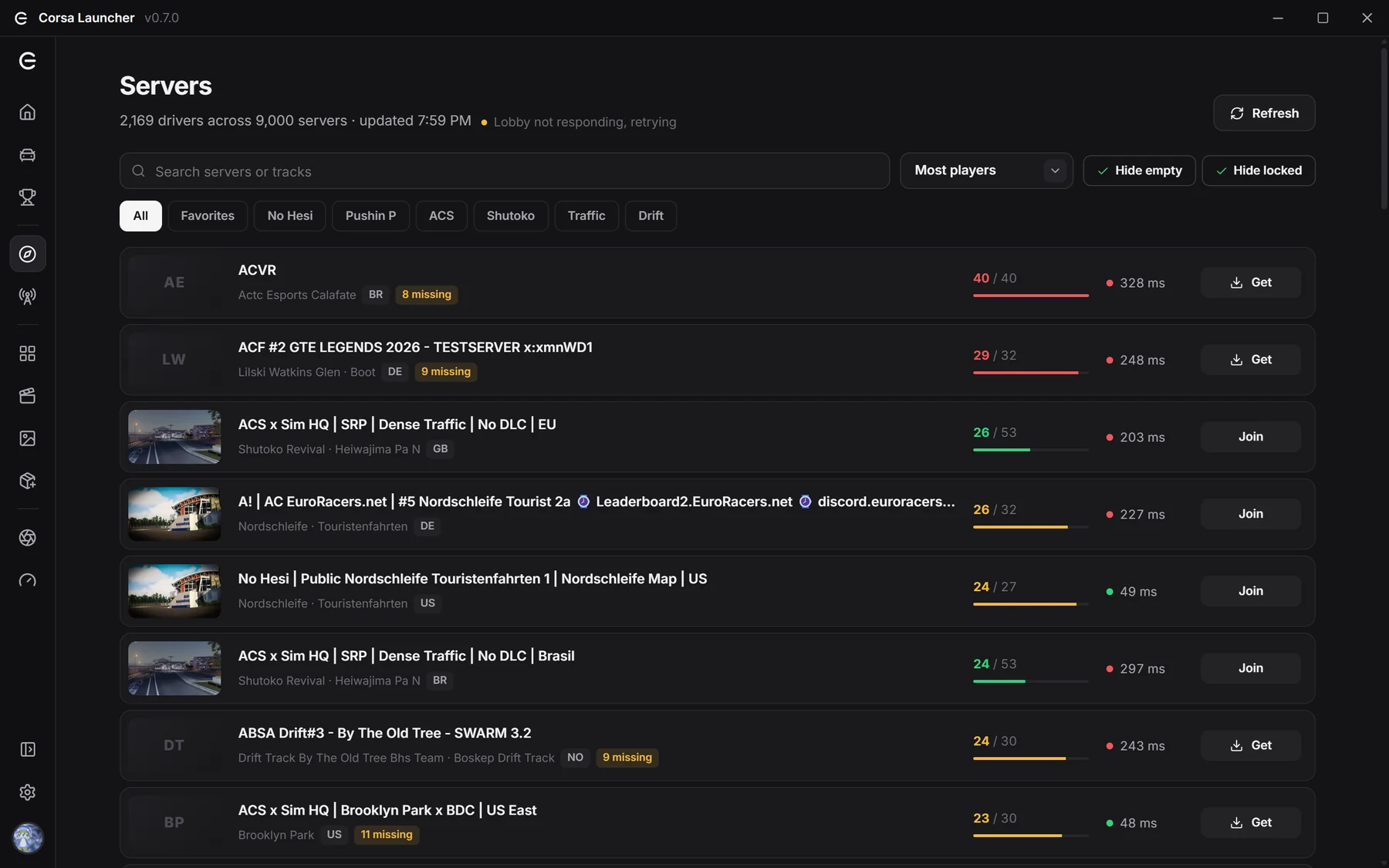This screenshot has width=1389, height=868.
Task: Click the 9 missing badge on ACF #2
Action: 446,372
